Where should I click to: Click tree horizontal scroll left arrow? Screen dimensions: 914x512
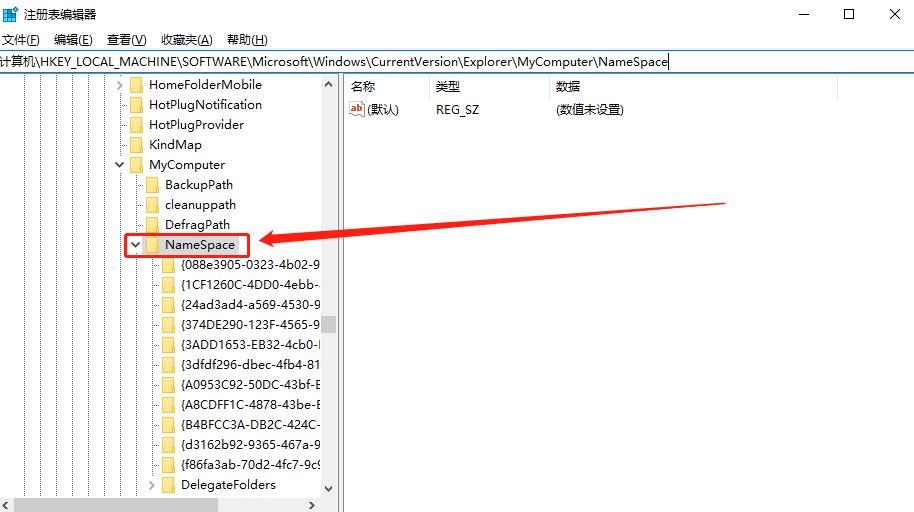[x=5, y=506]
